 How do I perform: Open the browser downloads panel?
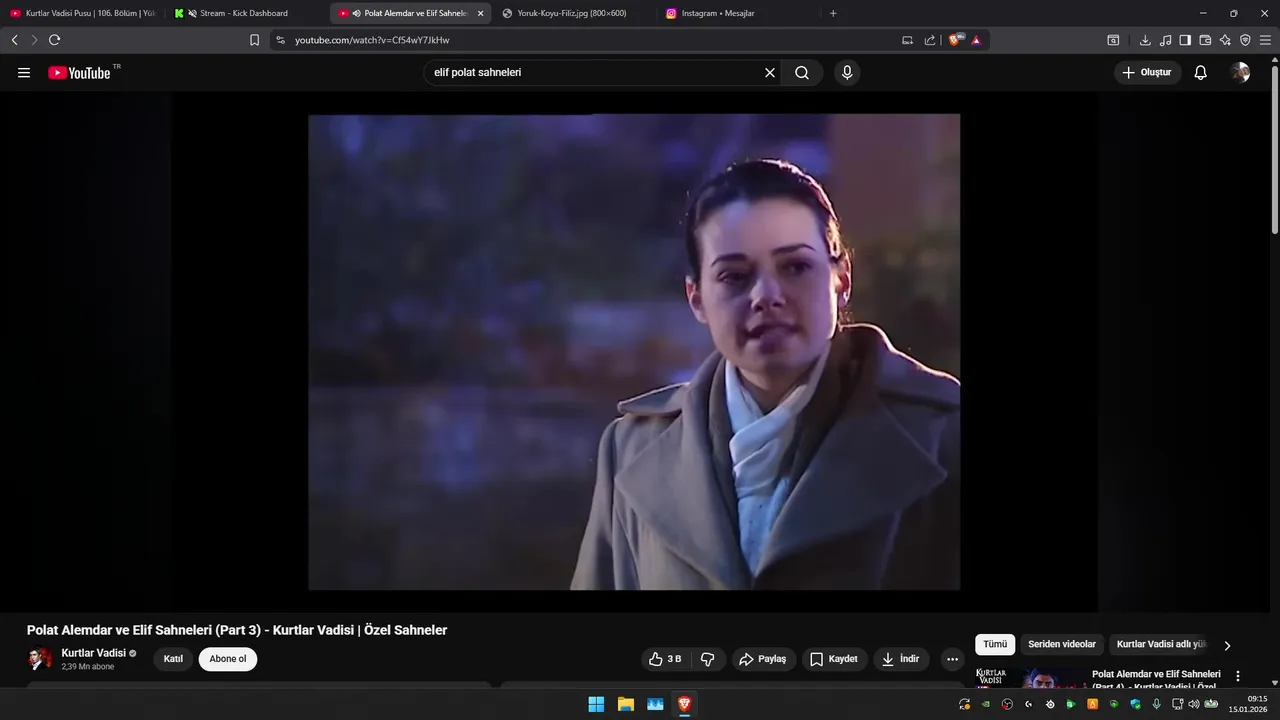[x=1145, y=40]
